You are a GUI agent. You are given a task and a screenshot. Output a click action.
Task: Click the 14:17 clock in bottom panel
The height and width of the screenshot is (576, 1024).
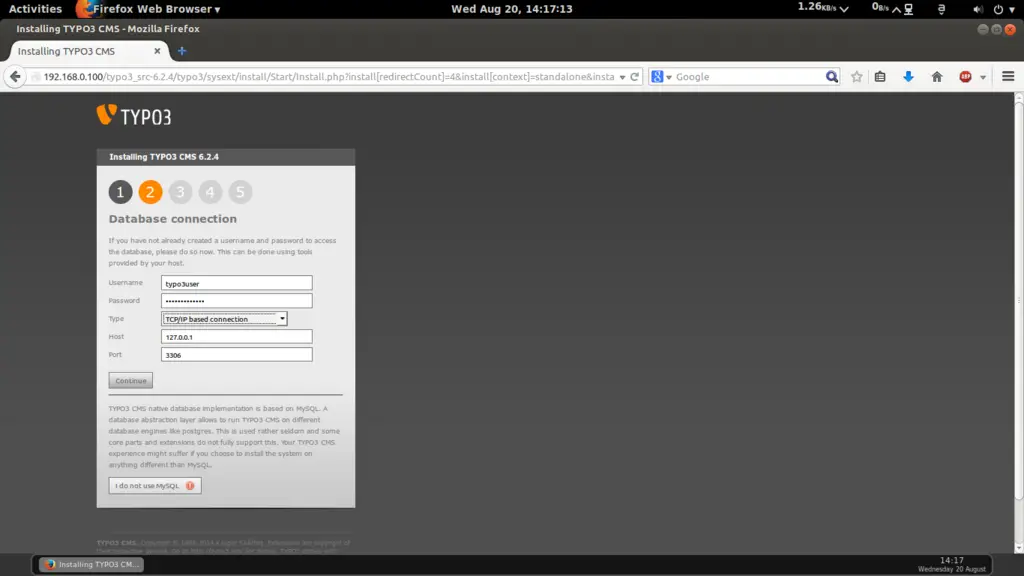[x=952, y=560]
